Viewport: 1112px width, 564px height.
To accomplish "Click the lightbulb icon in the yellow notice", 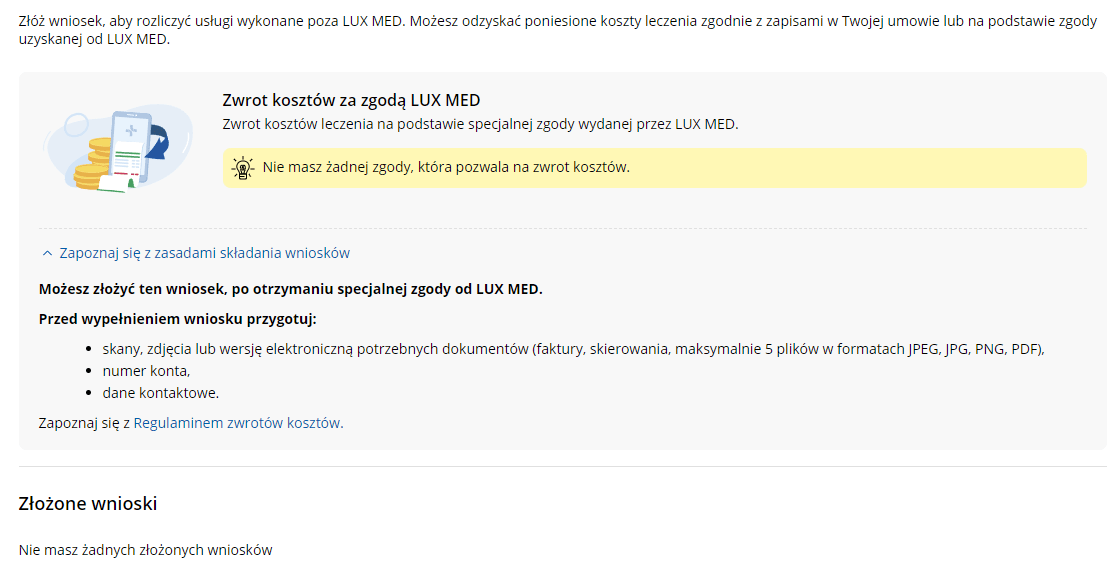I will tap(243, 168).
